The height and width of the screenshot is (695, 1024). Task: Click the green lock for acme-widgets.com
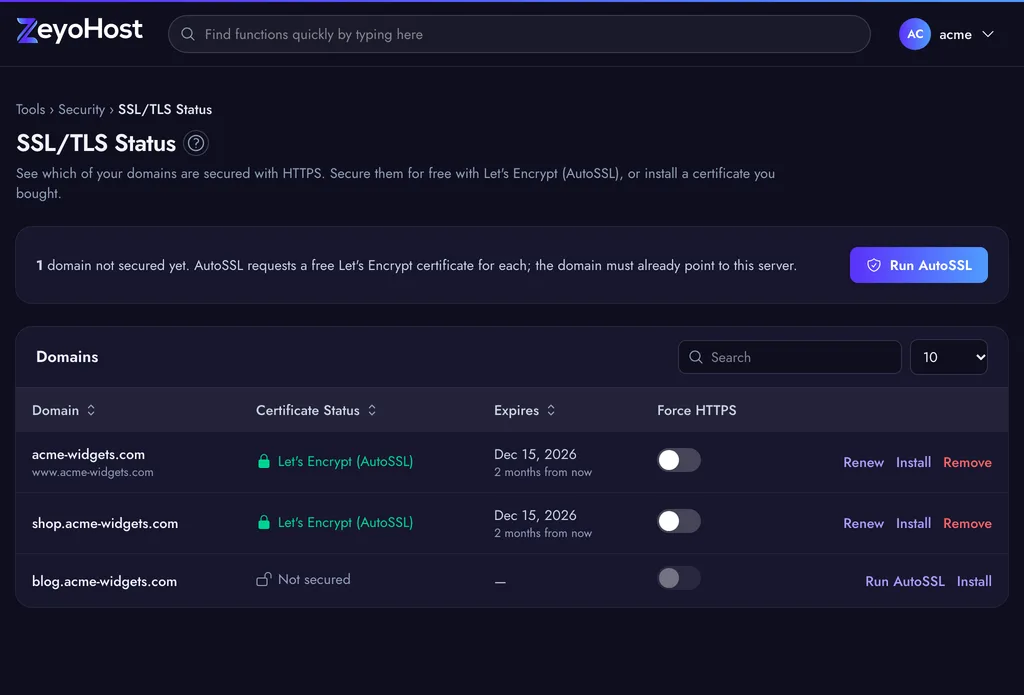point(264,461)
